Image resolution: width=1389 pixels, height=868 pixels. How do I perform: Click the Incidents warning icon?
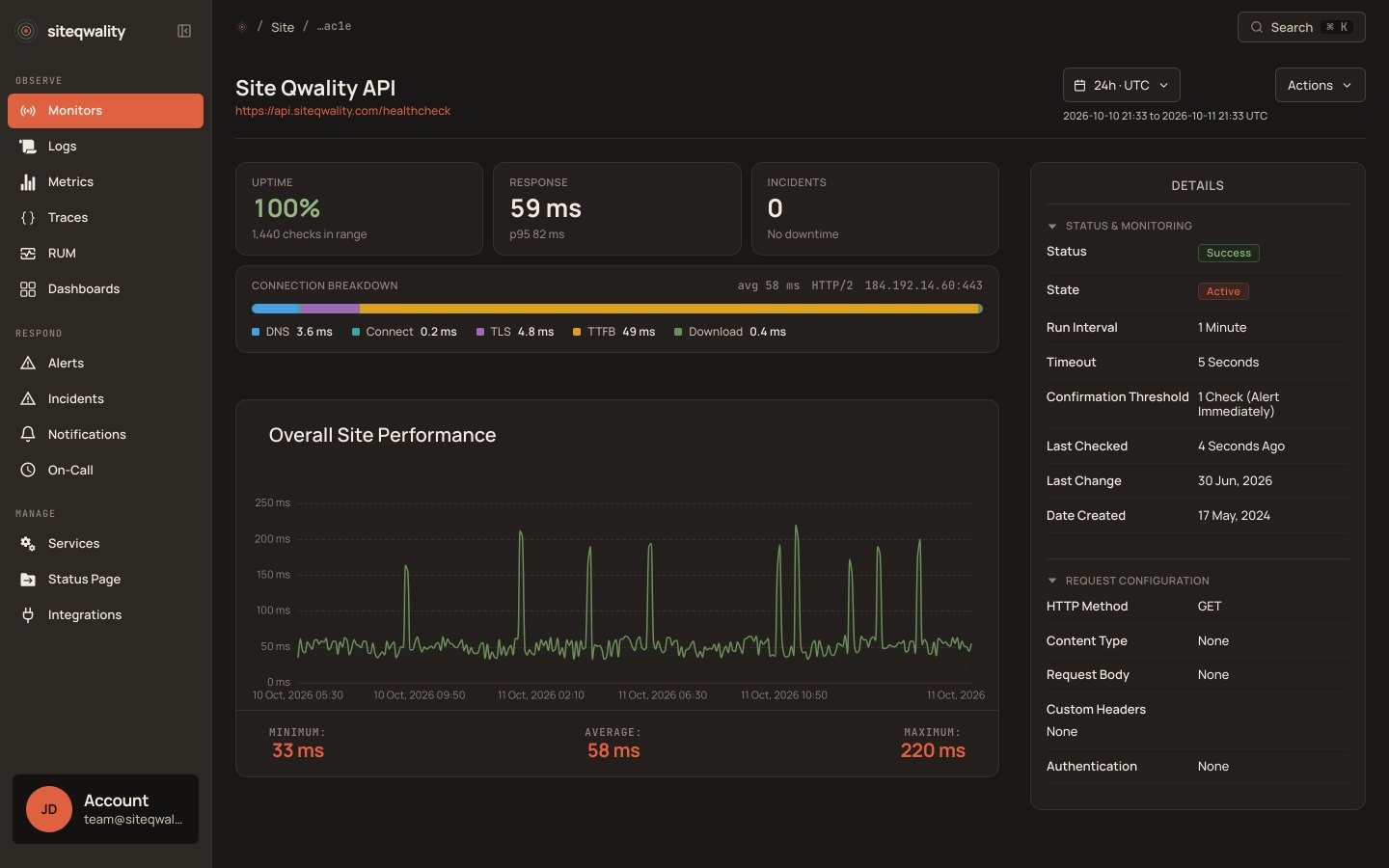pos(28,399)
